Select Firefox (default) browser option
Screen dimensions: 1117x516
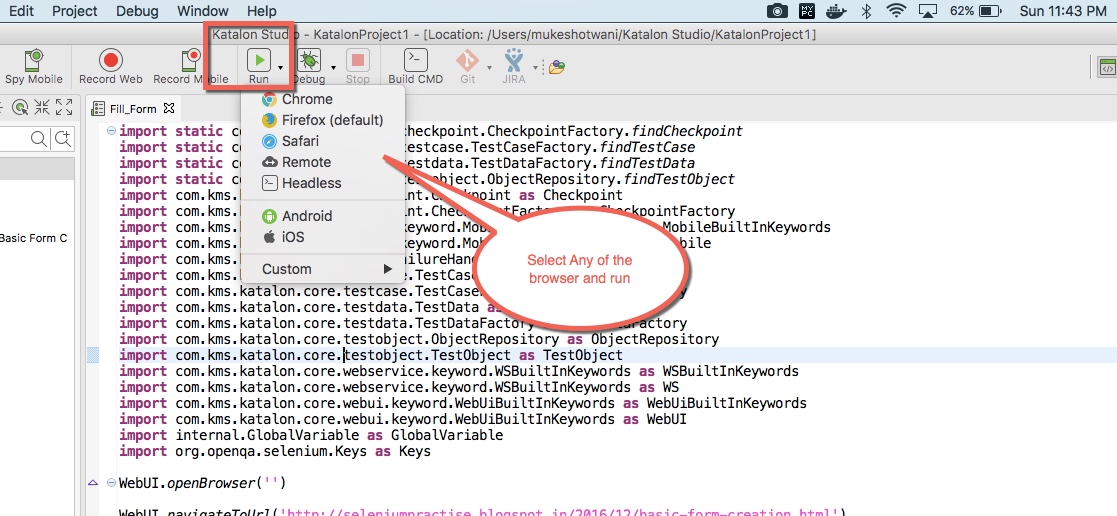tap(332, 120)
